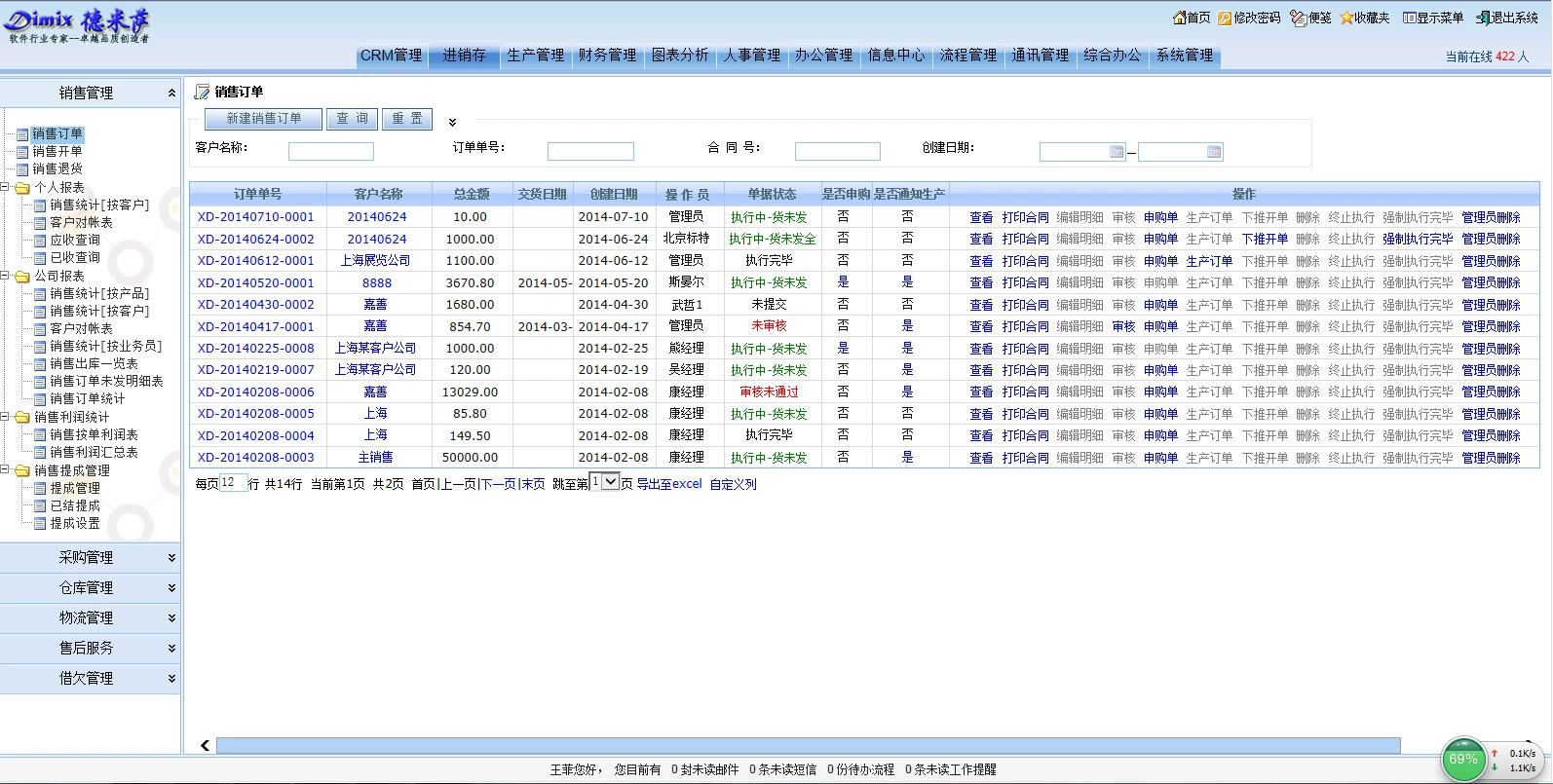Click 生产订单 for order XD-20140612-0001
The height and width of the screenshot is (784, 1553).
tap(1209, 261)
